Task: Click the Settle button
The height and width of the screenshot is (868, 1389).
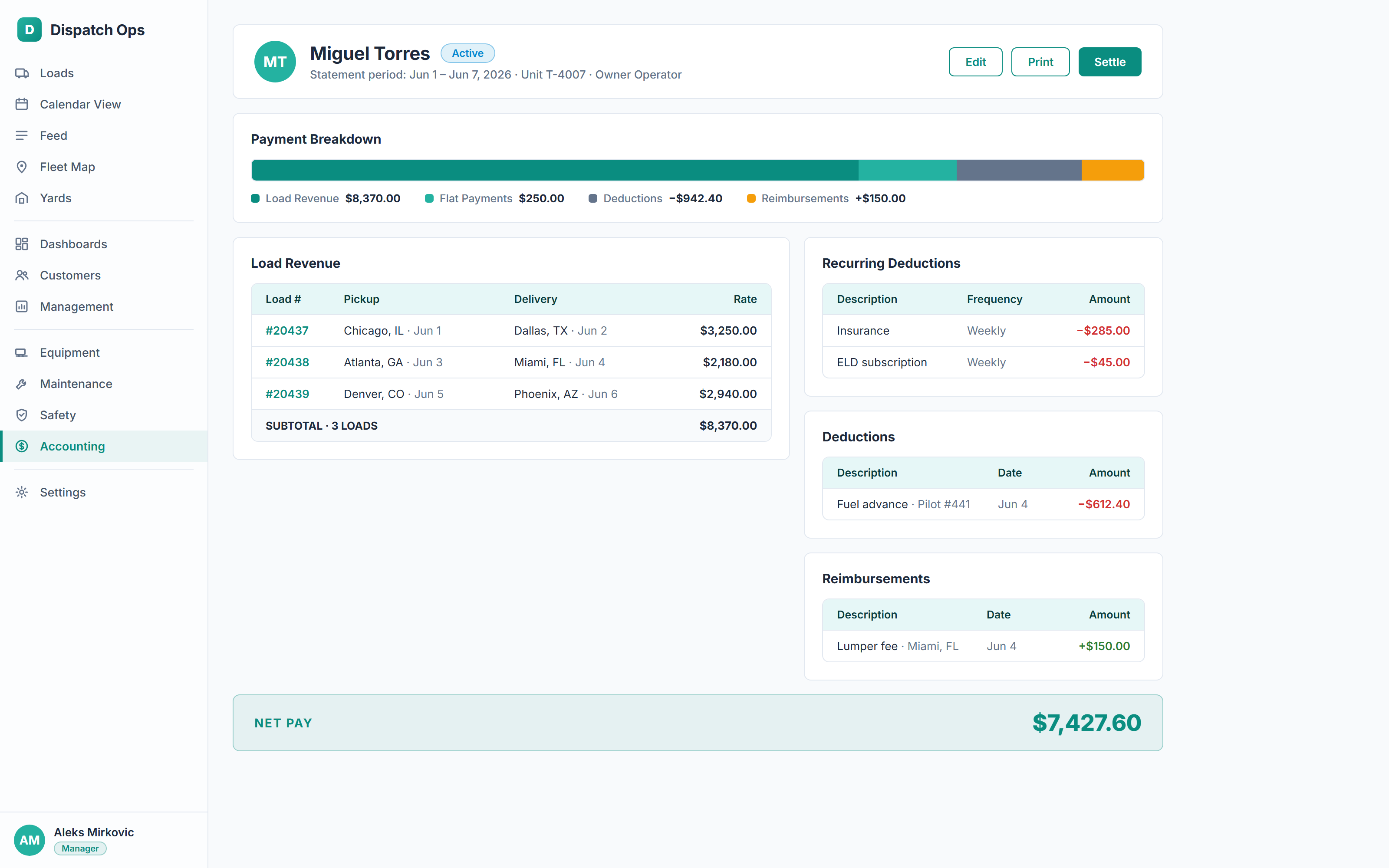Action: pos(1109,62)
